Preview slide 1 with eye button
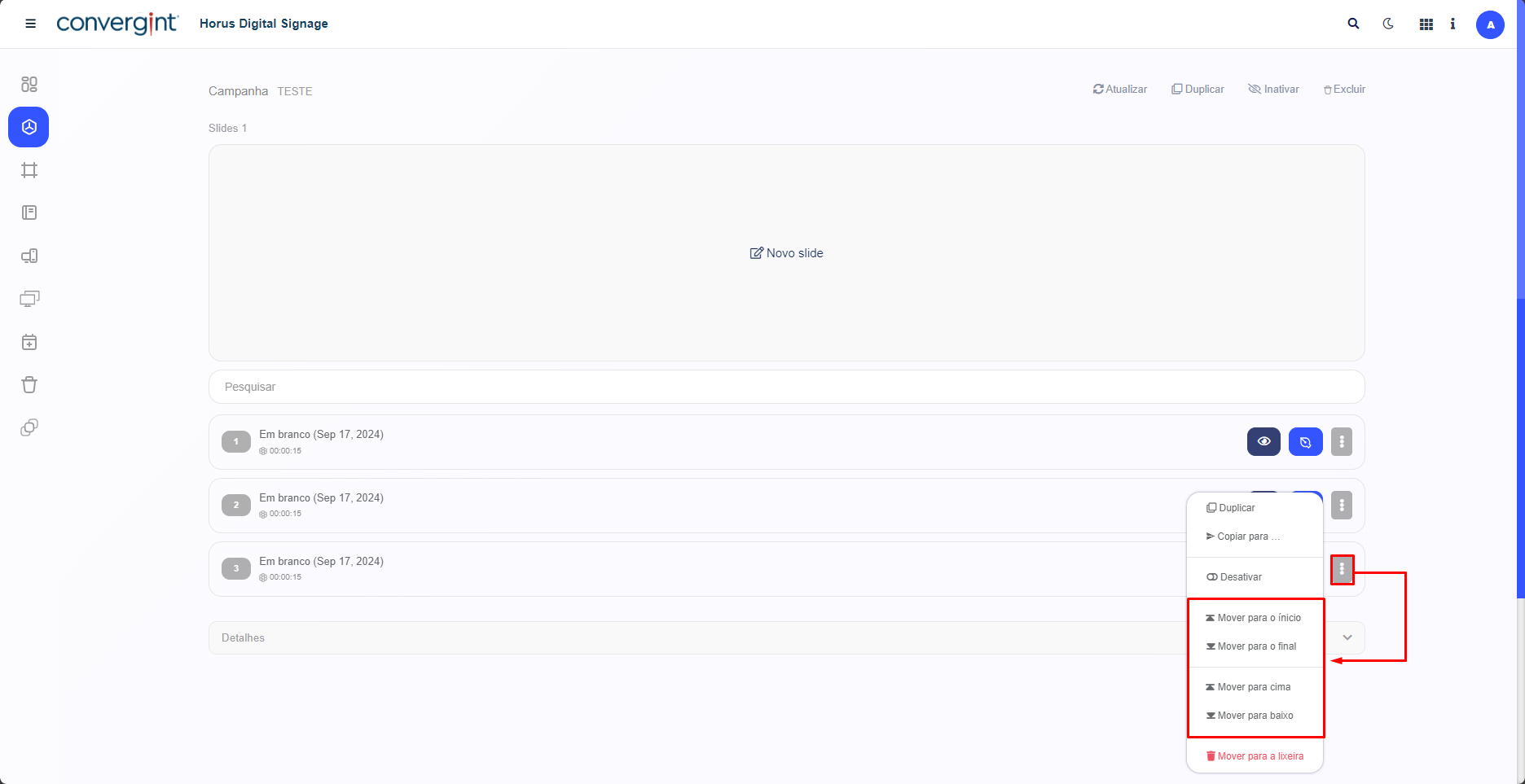 pos(1263,442)
